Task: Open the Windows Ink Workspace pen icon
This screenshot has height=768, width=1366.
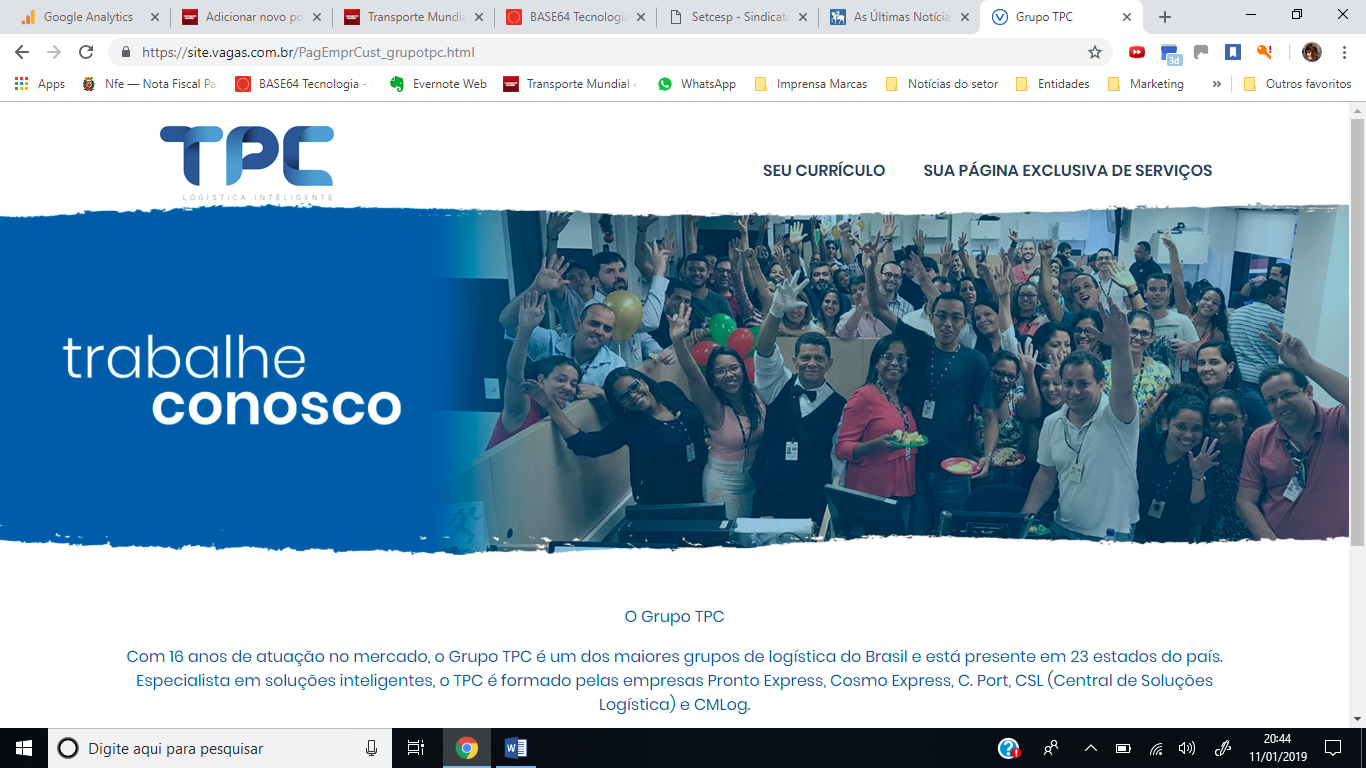Action: (x=1223, y=748)
